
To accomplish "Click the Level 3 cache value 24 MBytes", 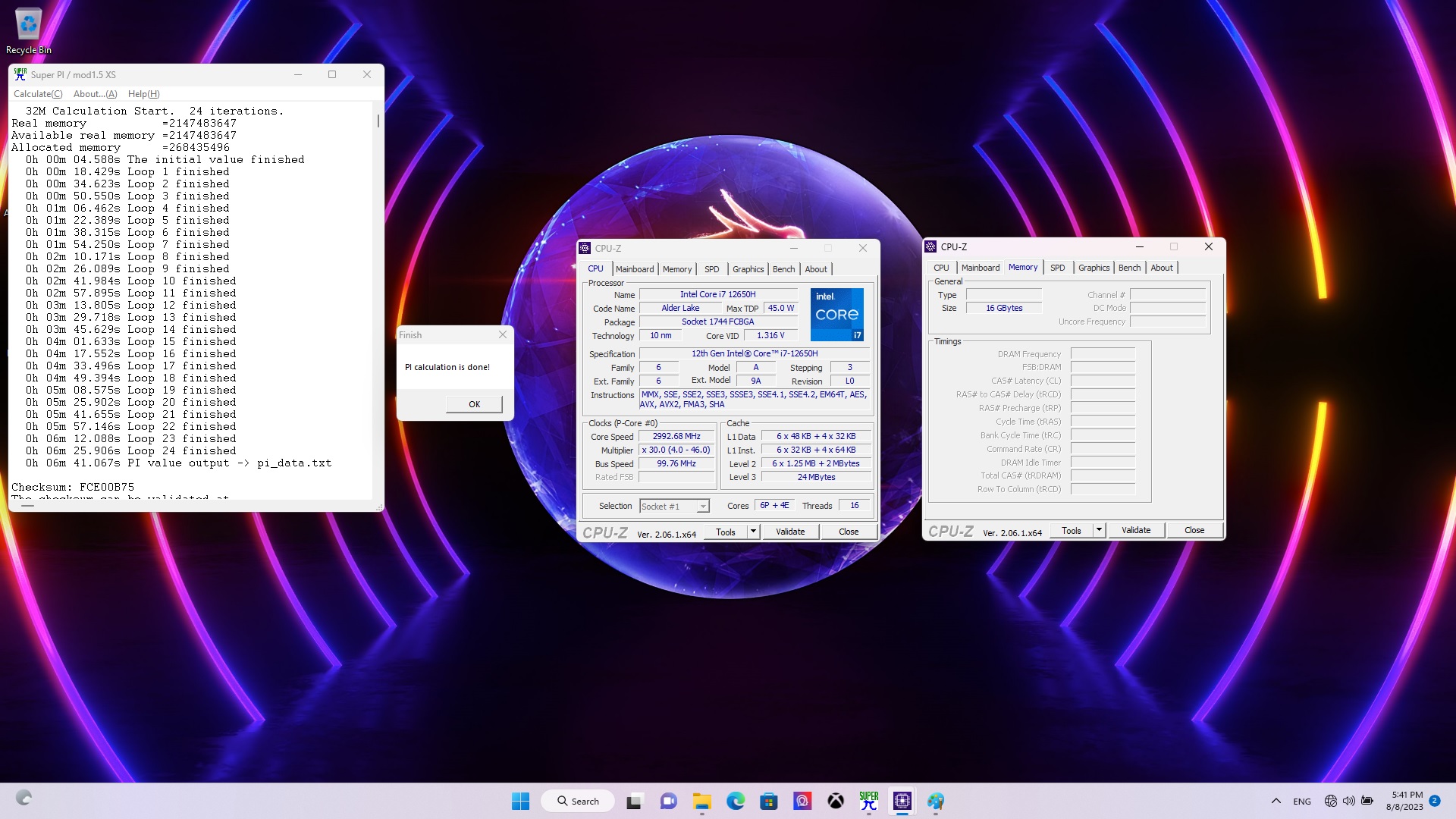I will (816, 477).
